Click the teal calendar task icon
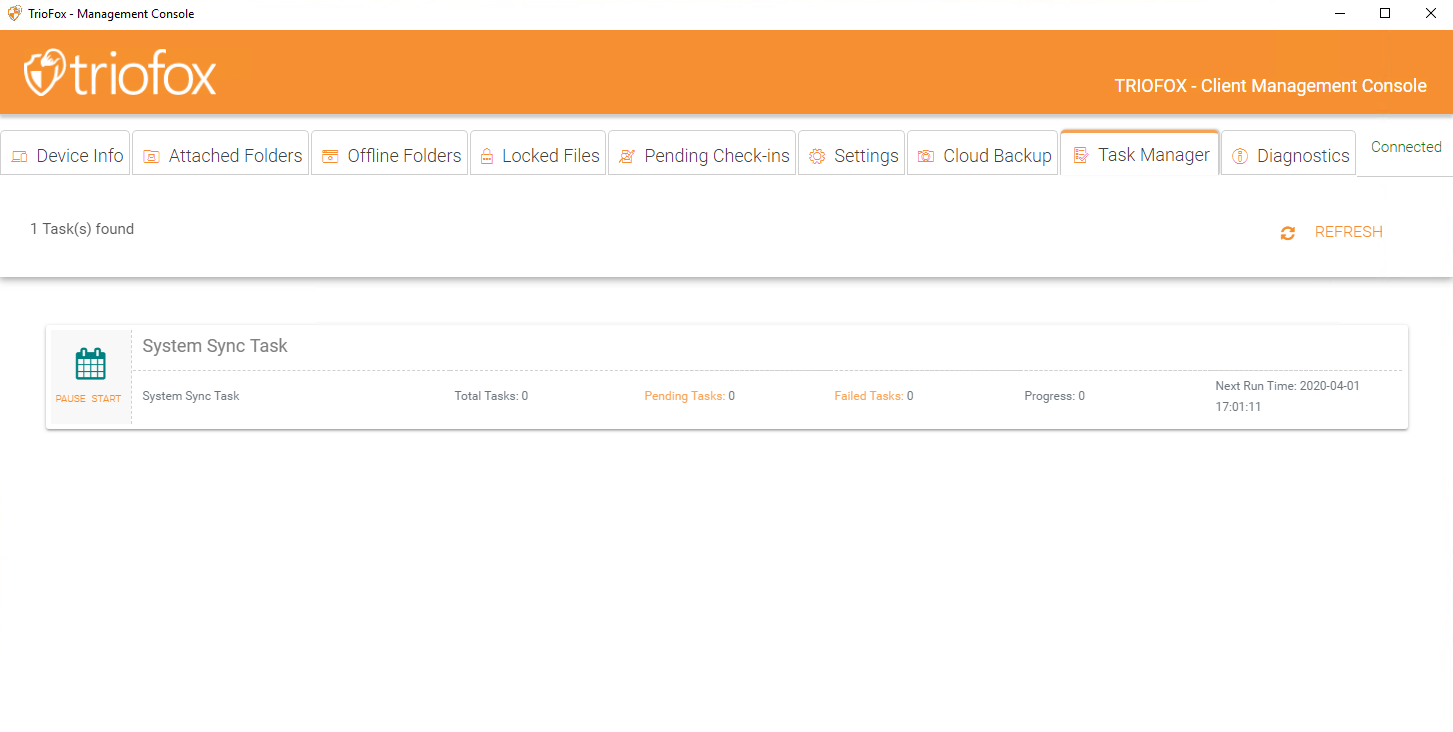 pos(91,364)
